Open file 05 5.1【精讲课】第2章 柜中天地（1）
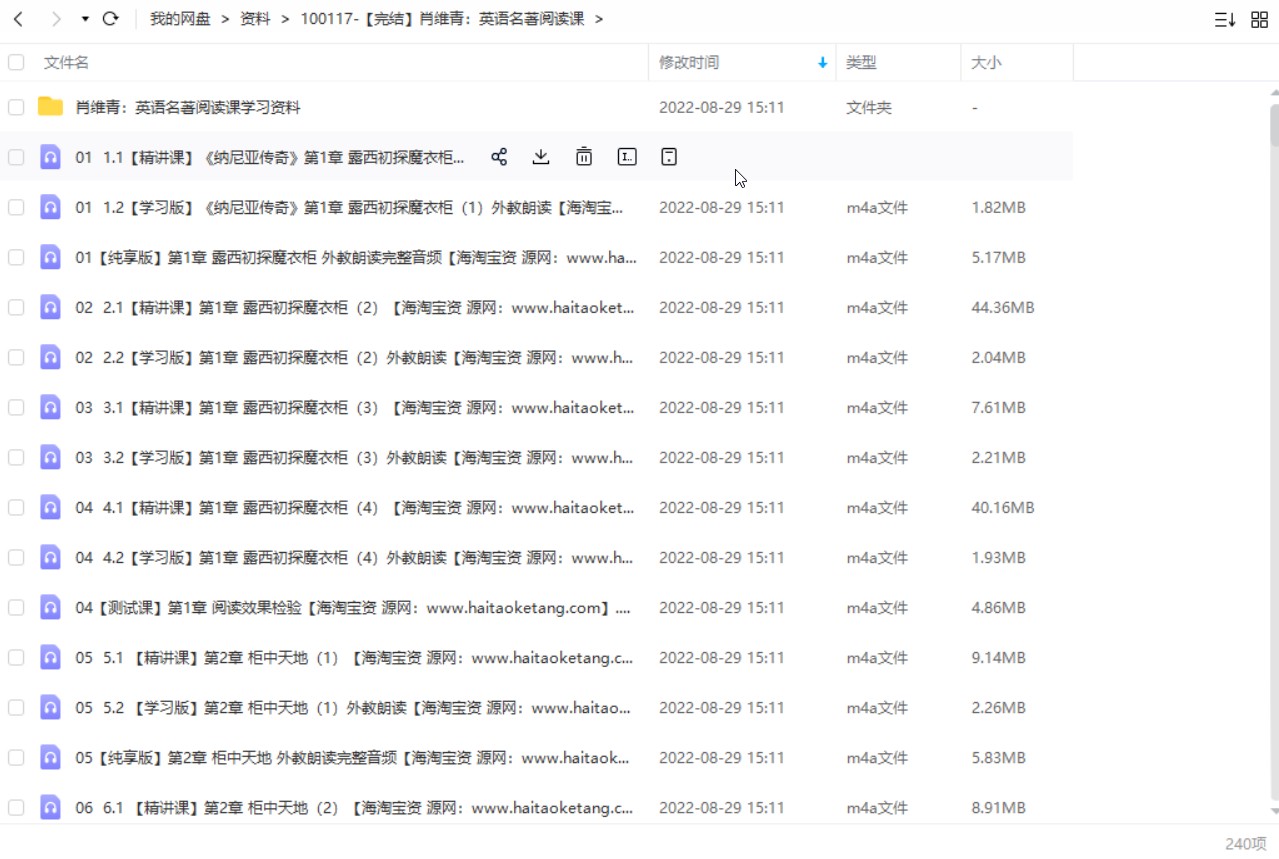Screen dimensions: 1279x859 (355, 657)
